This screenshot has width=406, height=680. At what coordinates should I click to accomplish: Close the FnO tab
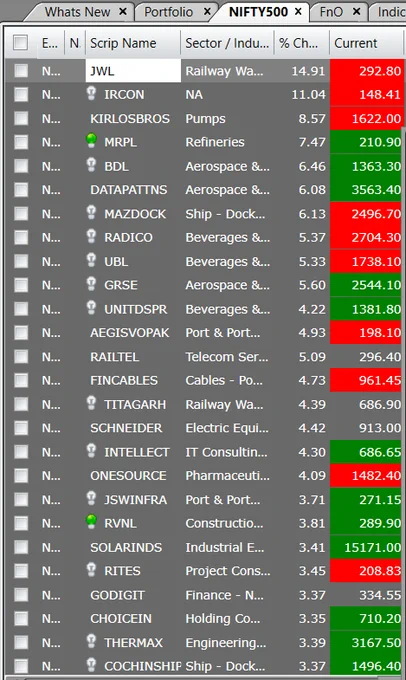click(x=357, y=12)
